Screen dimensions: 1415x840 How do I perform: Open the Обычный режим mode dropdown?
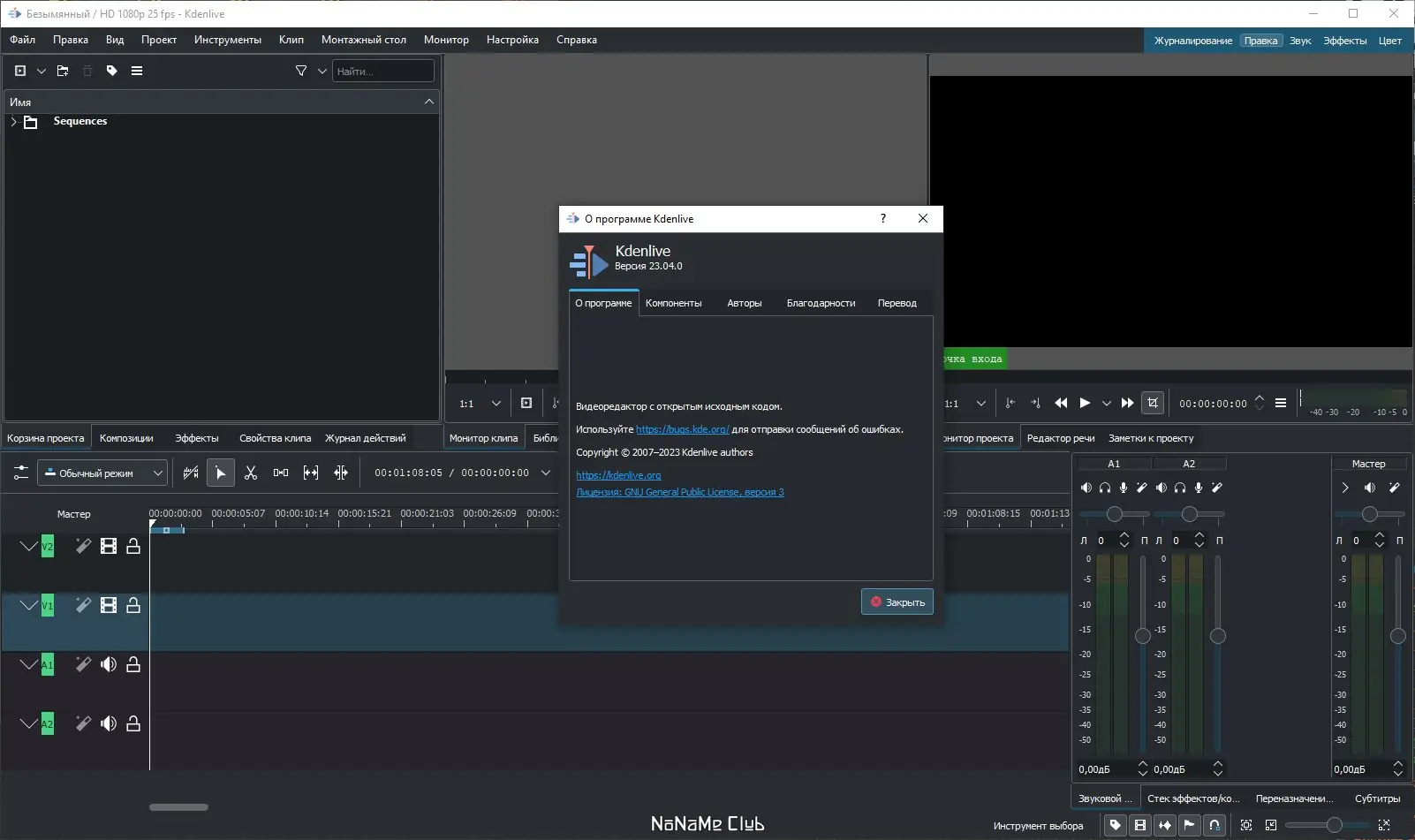click(x=102, y=473)
